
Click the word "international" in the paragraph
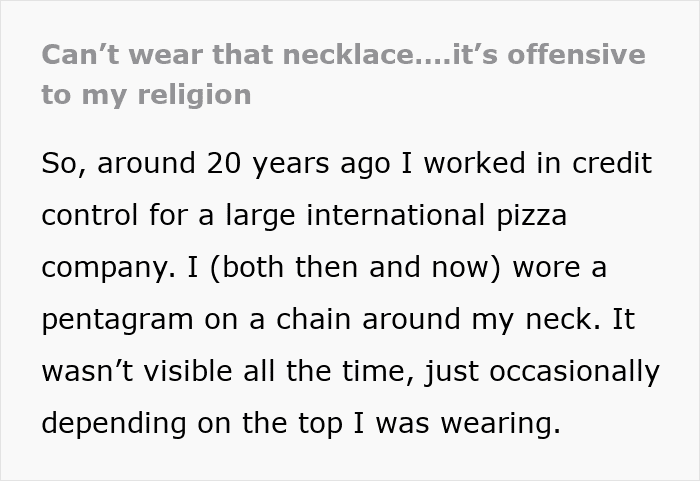[396, 215]
